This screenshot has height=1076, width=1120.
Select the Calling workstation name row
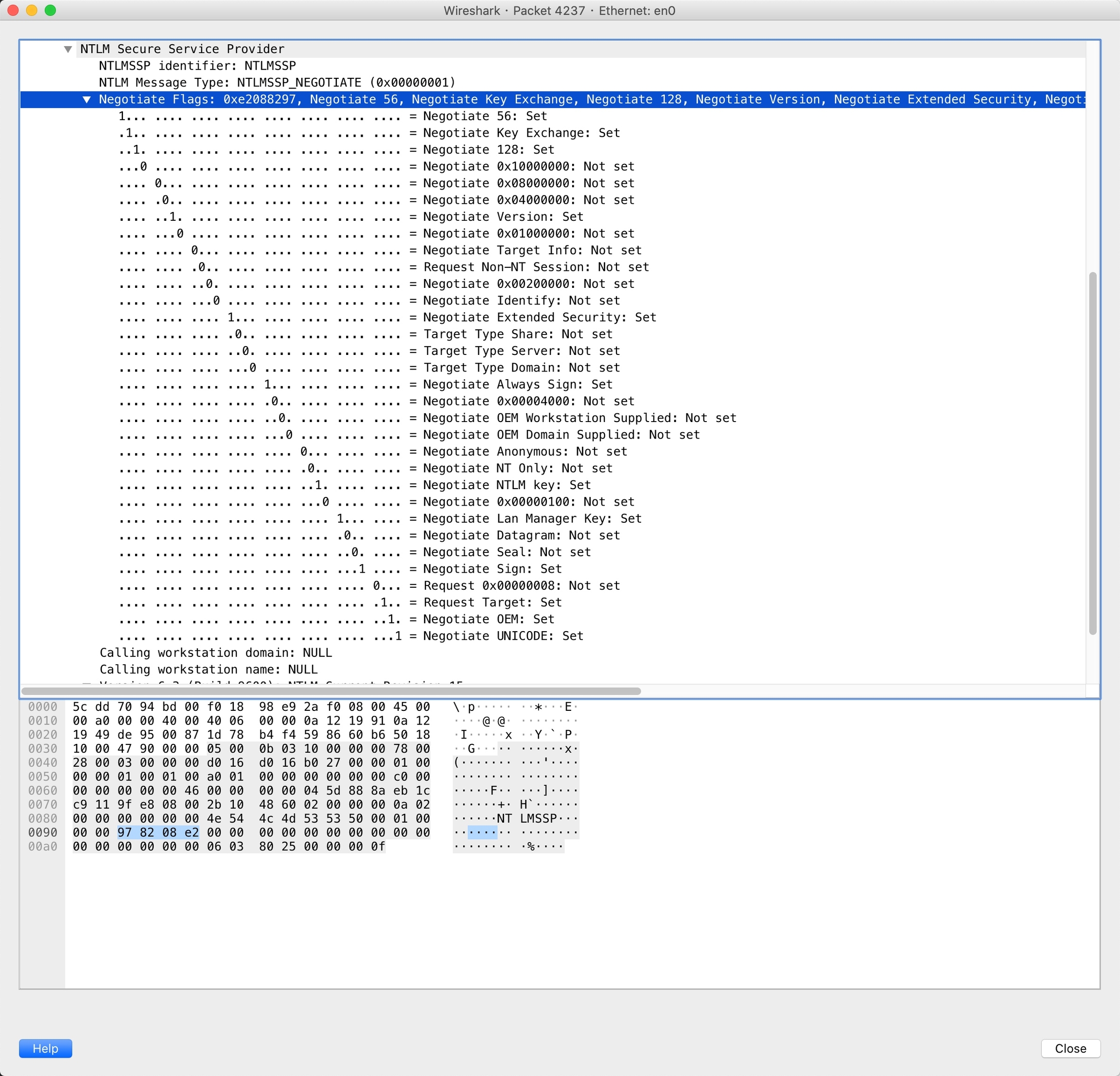208,669
